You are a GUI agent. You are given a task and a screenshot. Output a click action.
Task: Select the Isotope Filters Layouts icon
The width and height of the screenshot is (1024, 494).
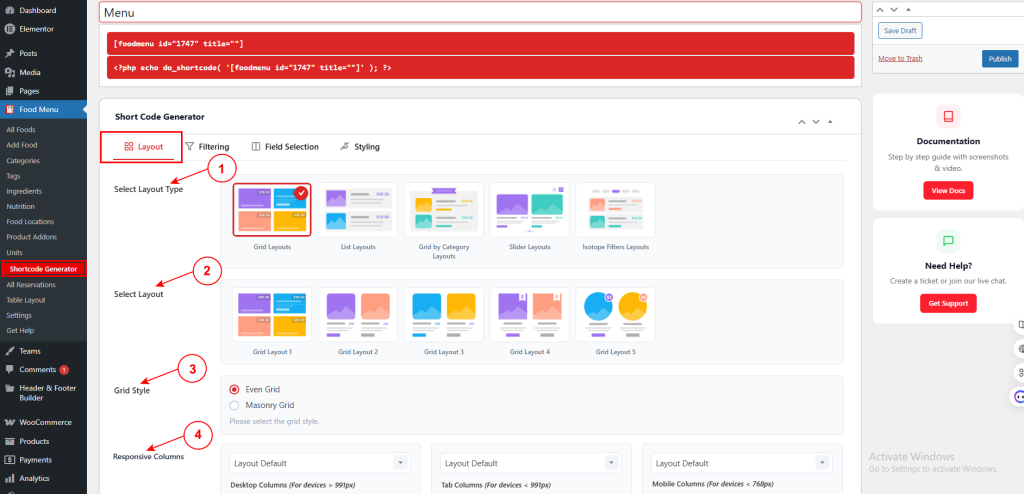coord(615,210)
